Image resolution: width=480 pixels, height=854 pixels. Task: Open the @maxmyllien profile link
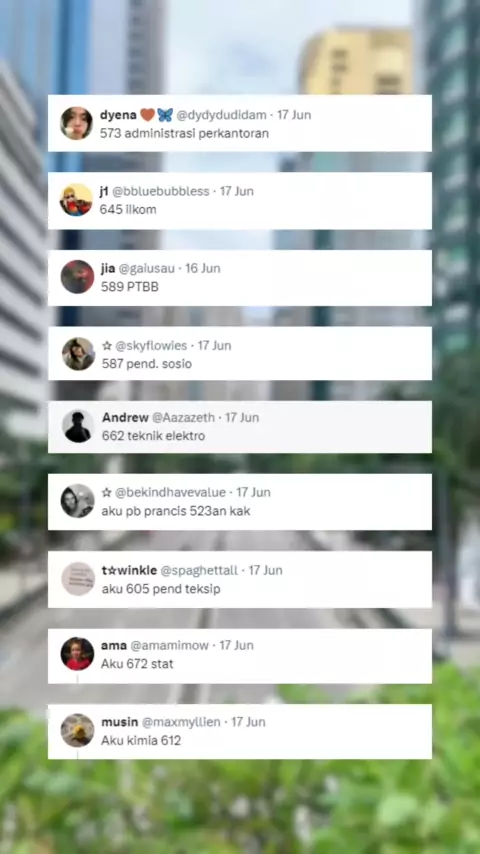181,722
